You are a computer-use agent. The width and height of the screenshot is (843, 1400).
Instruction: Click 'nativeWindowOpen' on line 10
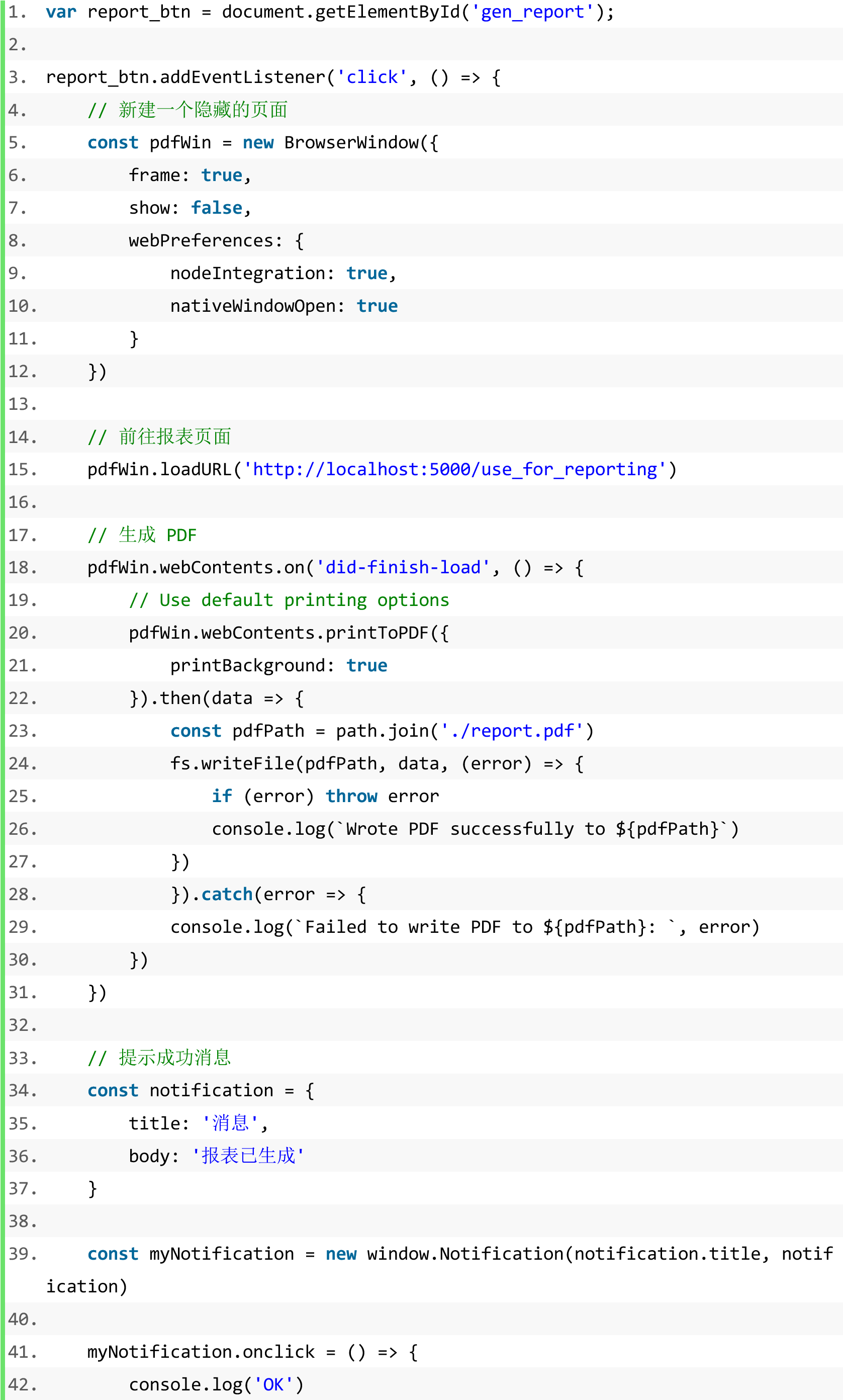(x=253, y=306)
